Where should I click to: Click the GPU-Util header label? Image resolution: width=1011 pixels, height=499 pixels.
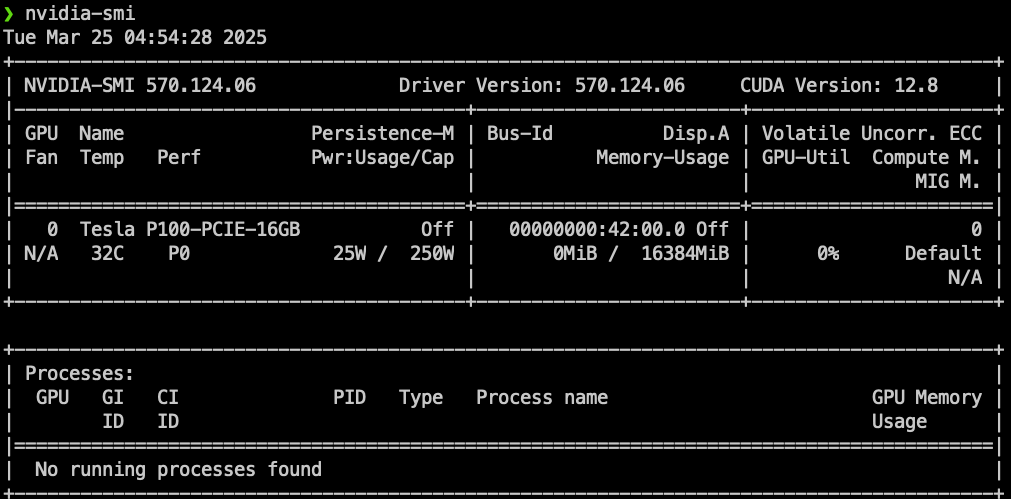807,157
